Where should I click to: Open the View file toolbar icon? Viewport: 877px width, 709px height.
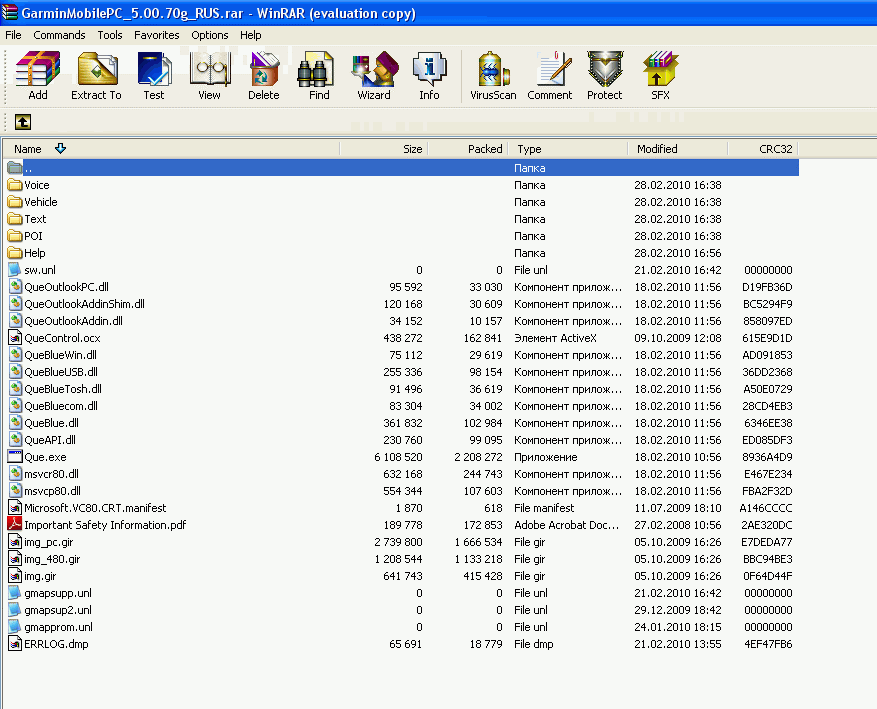coord(209,76)
